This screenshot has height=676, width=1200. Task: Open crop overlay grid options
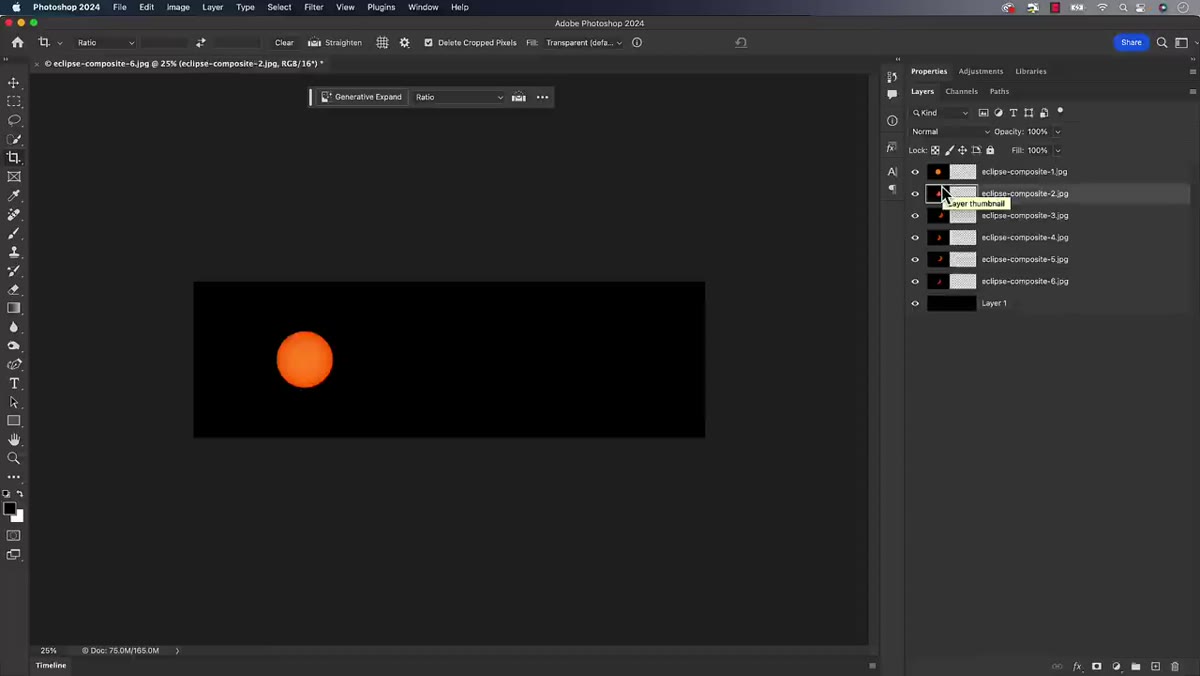(x=382, y=43)
